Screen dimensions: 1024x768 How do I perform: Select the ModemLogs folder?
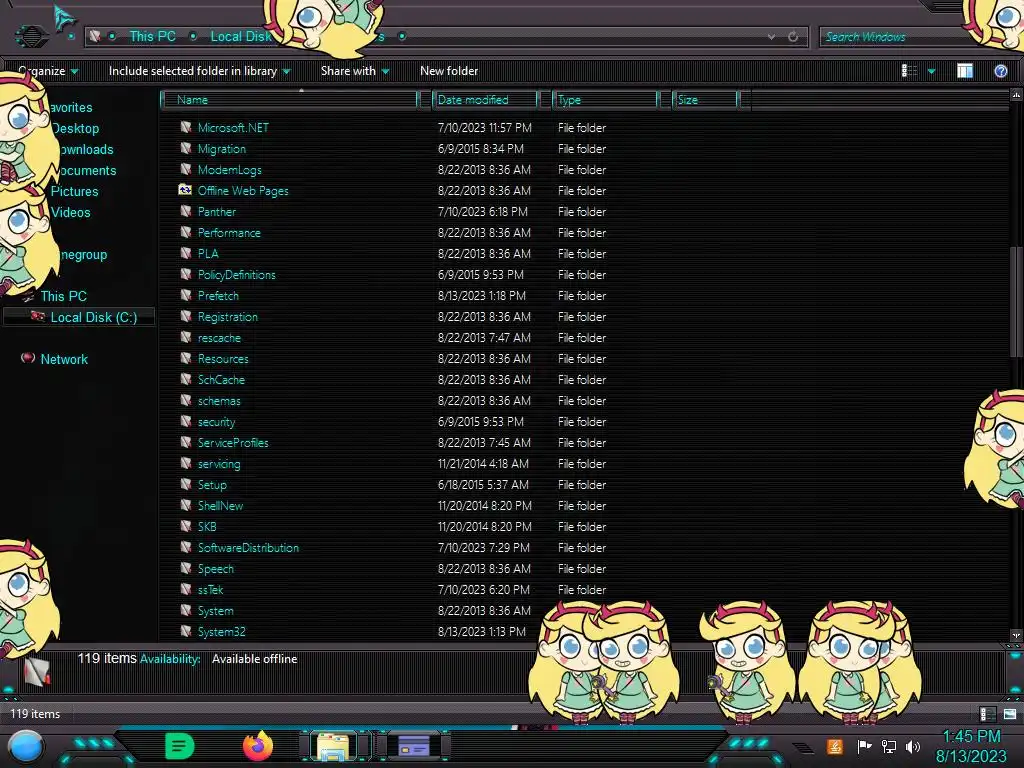(x=229, y=169)
